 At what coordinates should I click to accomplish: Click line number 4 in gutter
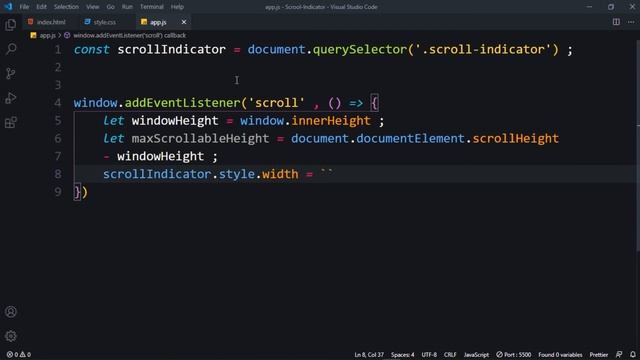point(58,103)
